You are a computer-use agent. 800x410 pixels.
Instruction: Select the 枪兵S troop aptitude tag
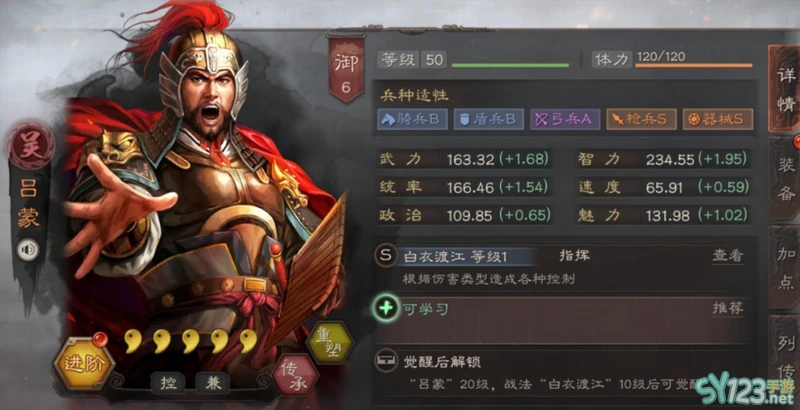pyautogui.click(x=641, y=119)
